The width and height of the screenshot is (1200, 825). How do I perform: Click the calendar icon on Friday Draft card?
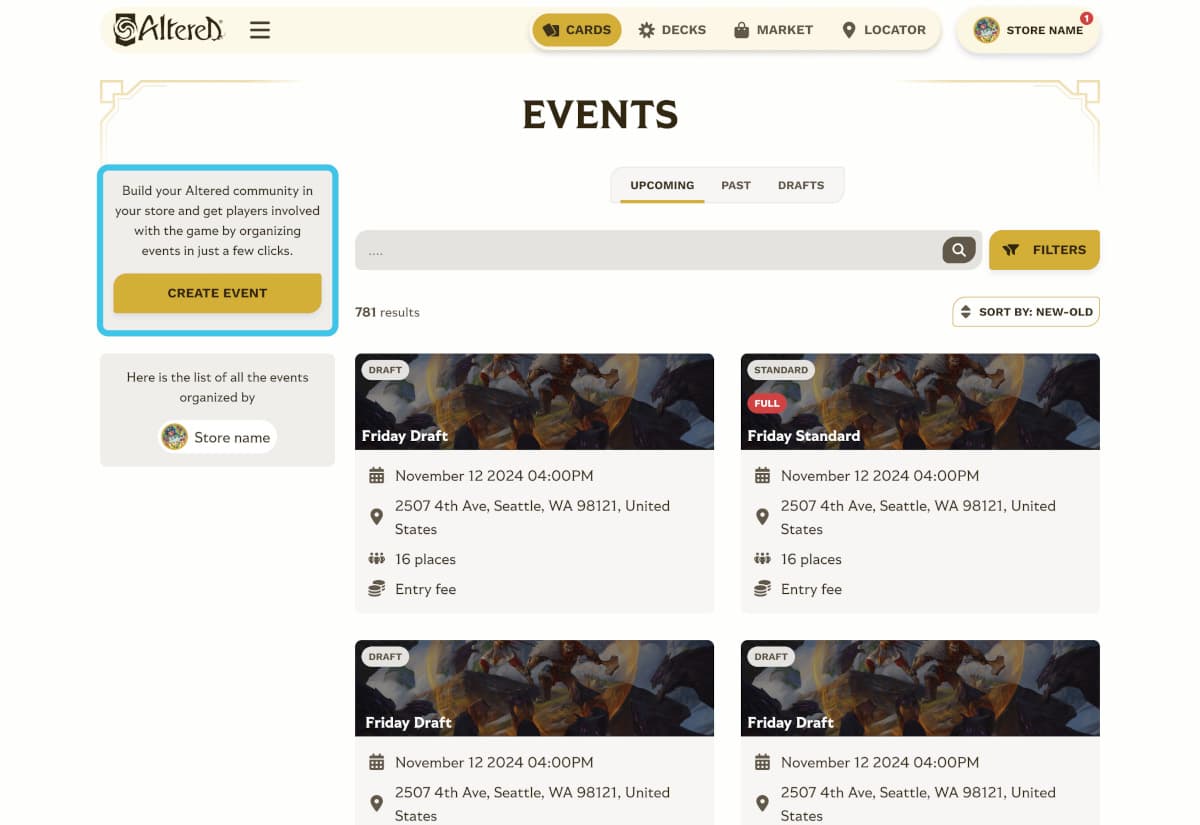pyautogui.click(x=376, y=475)
